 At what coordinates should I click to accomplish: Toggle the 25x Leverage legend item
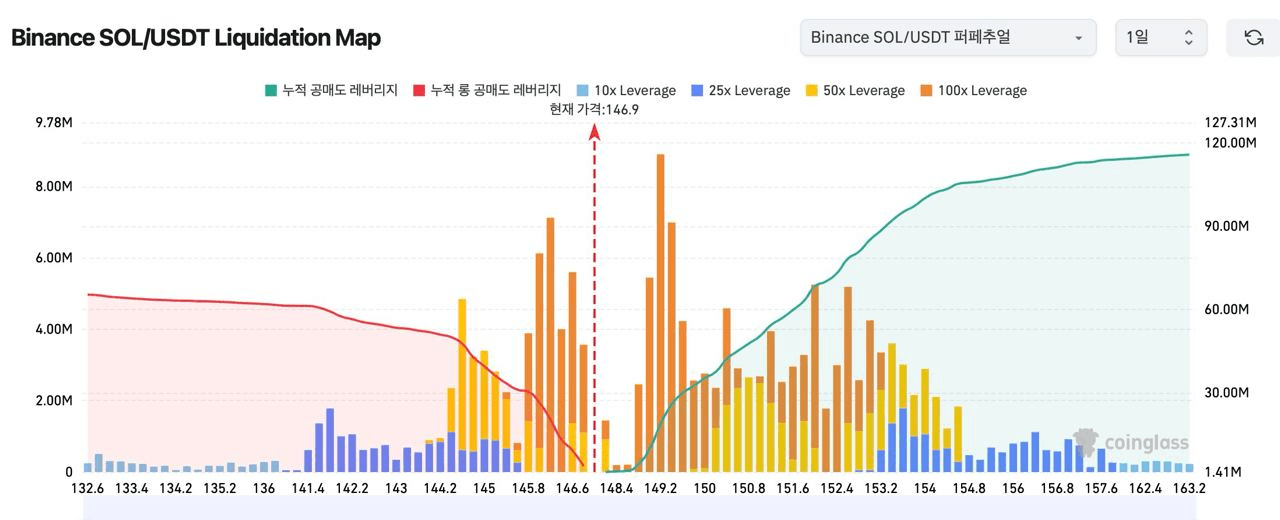pyautogui.click(x=740, y=90)
